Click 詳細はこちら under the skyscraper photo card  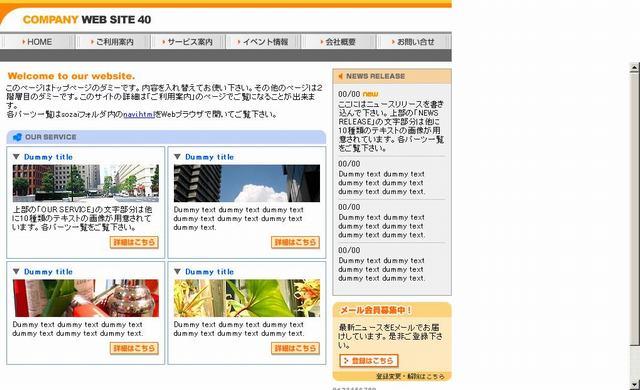(296, 242)
